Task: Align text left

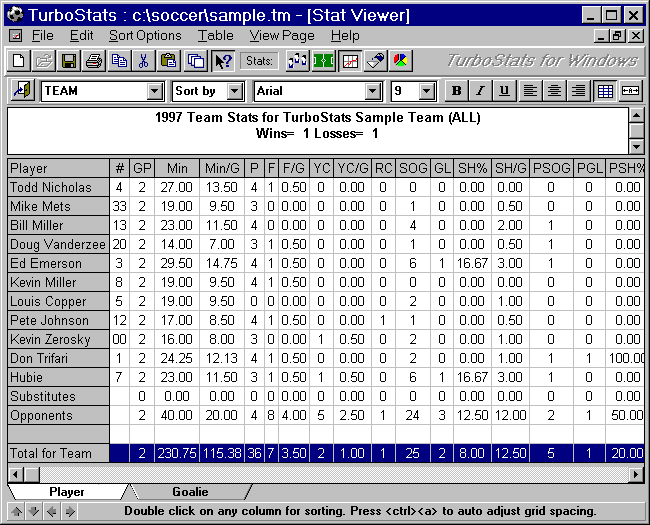Action: 530,91
